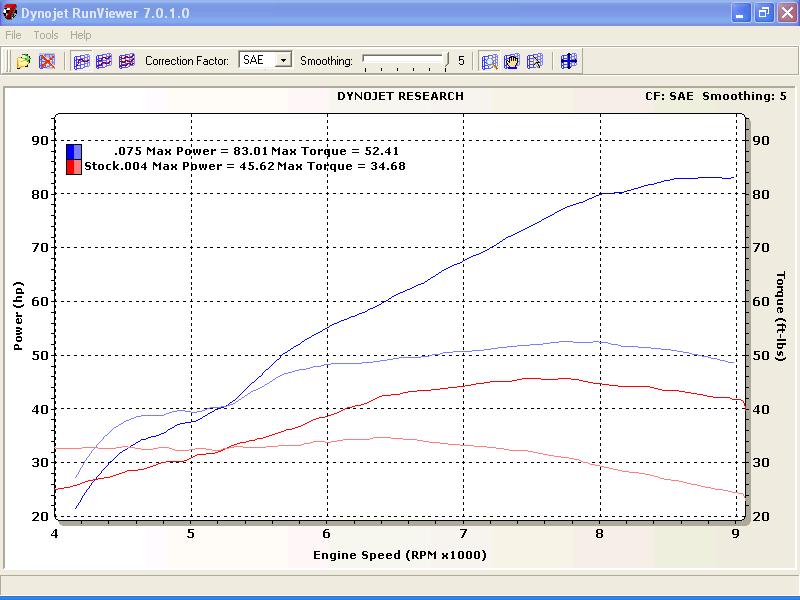Activate the hand pan graph tool

[512, 61]
